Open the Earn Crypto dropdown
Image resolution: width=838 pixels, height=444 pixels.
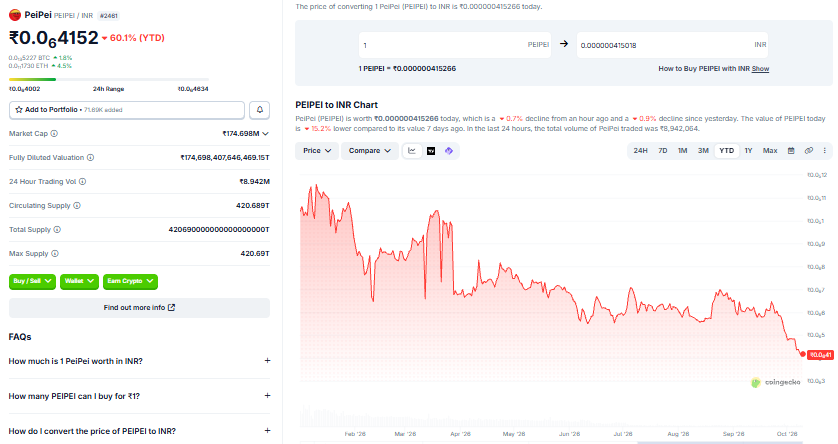click(x=130, y=281)
